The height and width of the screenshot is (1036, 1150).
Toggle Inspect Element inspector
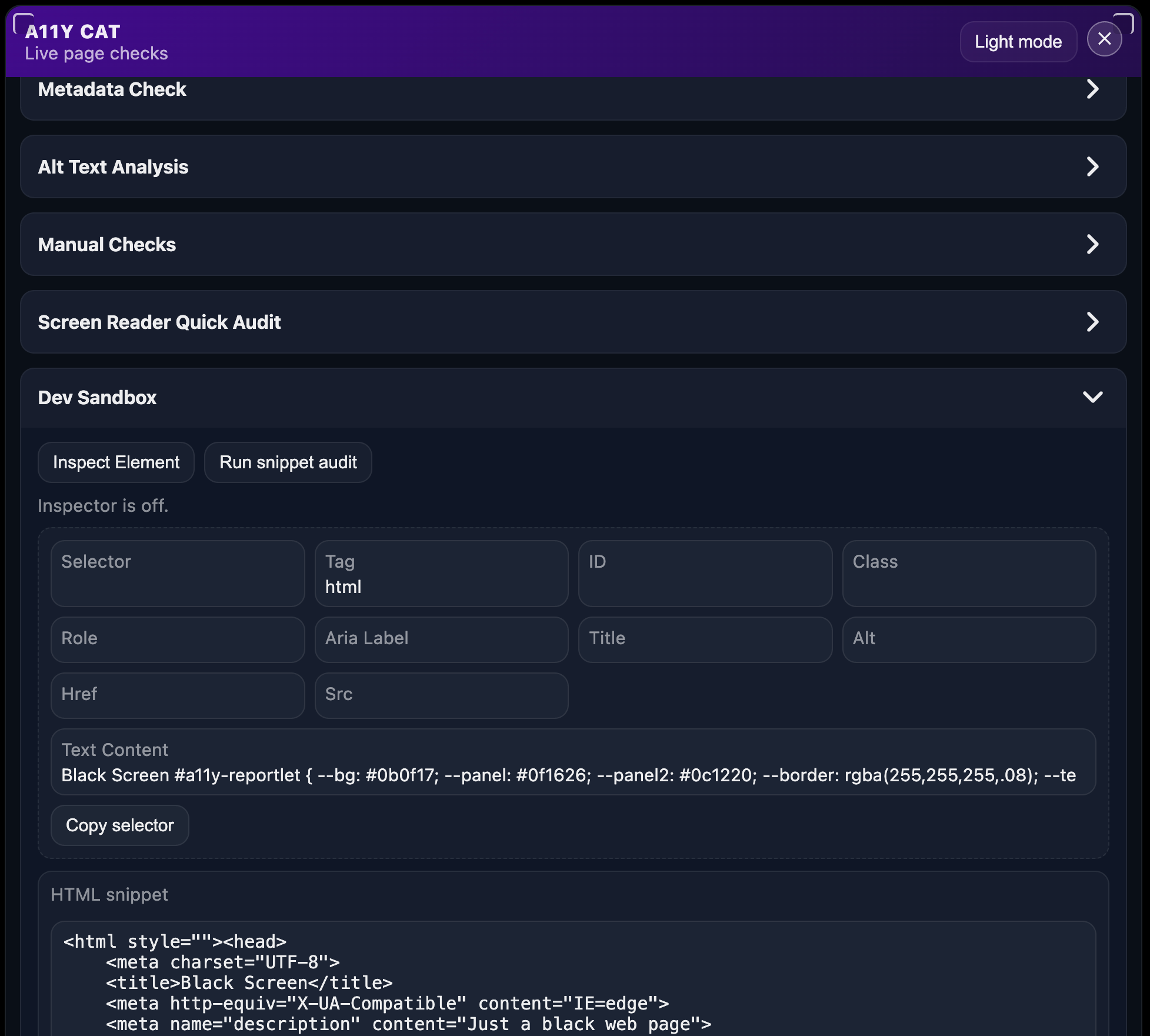[116, 462]
